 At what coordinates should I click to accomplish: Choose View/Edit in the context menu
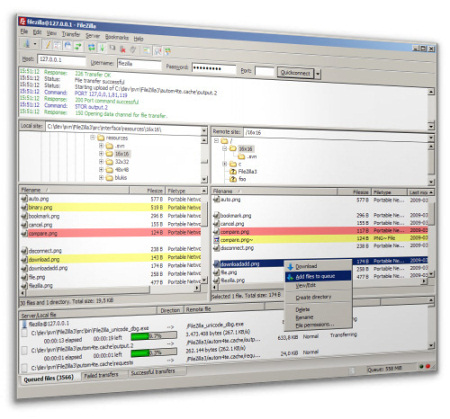(318, 286)
